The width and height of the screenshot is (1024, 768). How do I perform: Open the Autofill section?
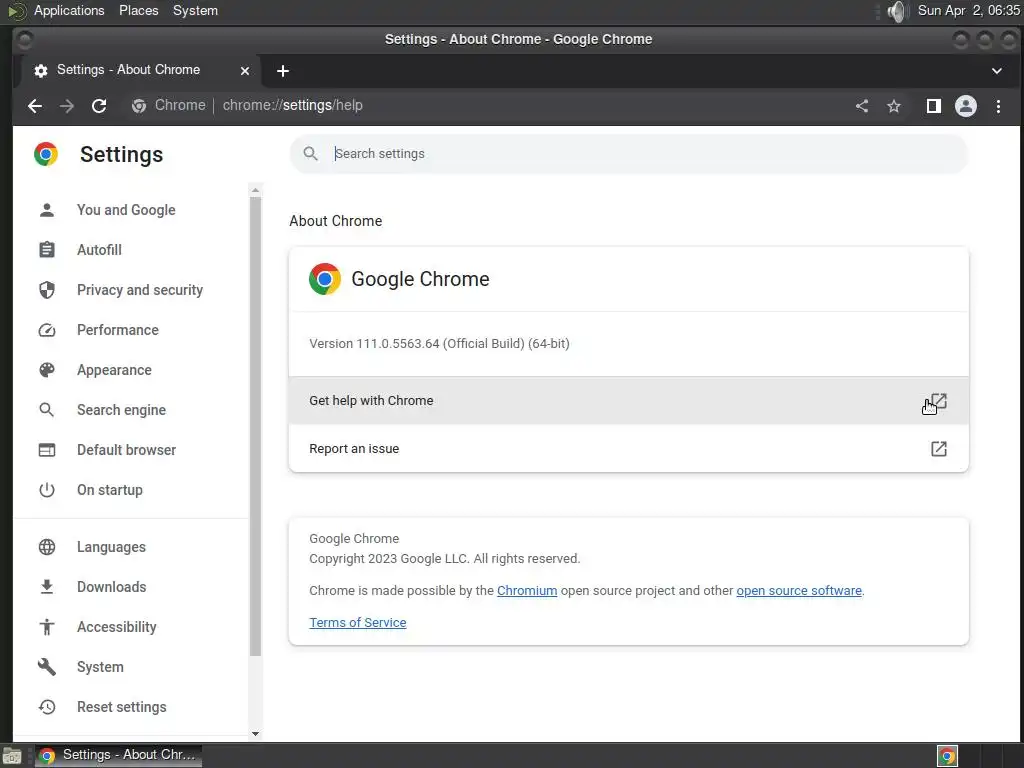point(99,249)
